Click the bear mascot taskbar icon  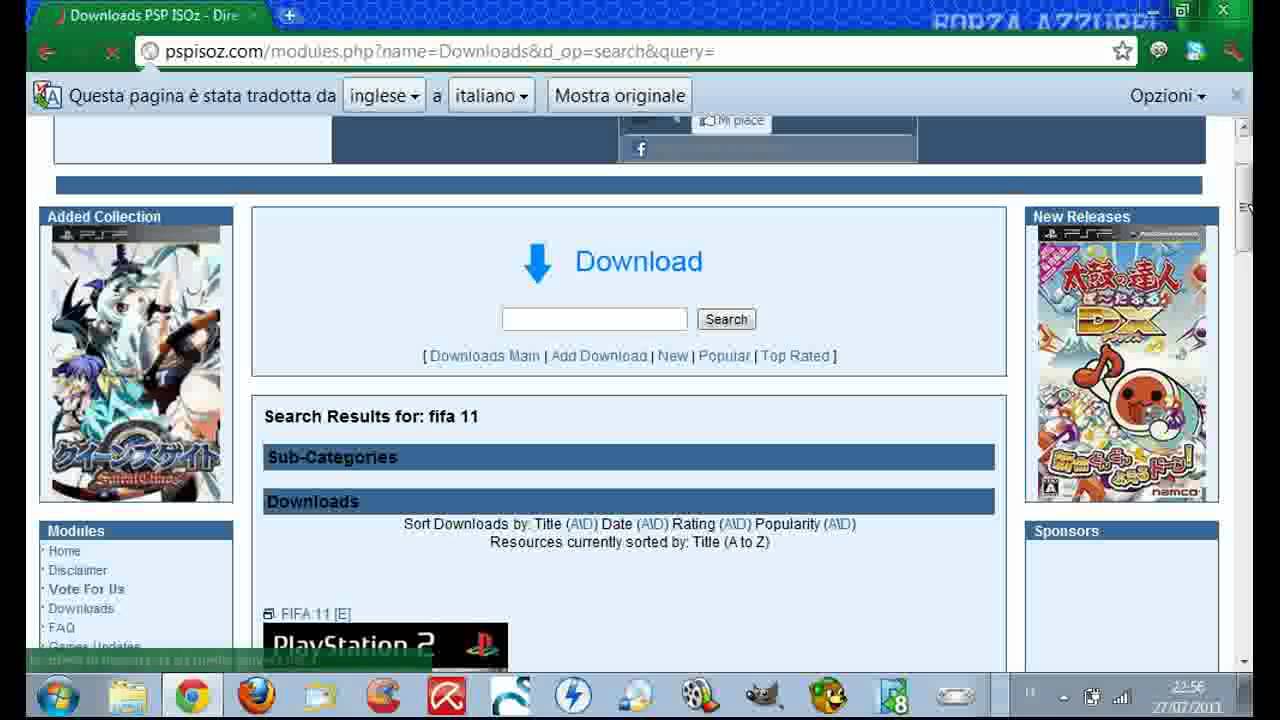pos(828,696)
